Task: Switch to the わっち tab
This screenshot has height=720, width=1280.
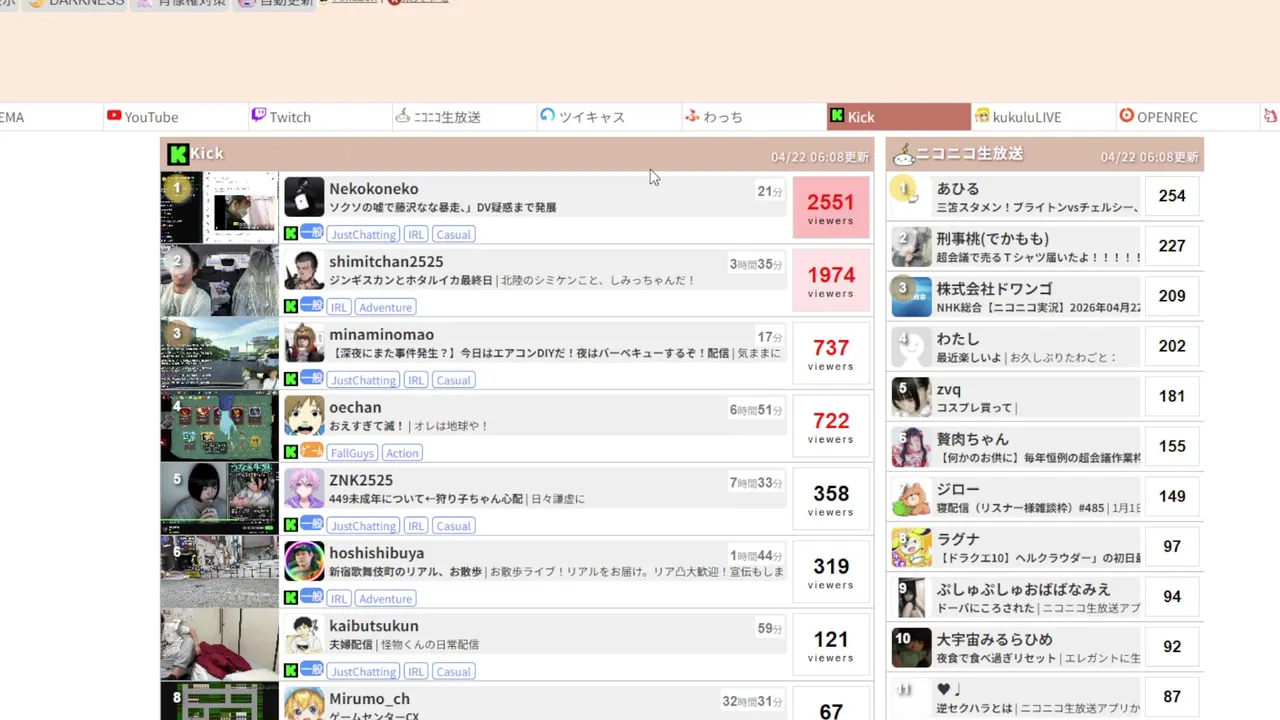Action: [x=753, y=117]
